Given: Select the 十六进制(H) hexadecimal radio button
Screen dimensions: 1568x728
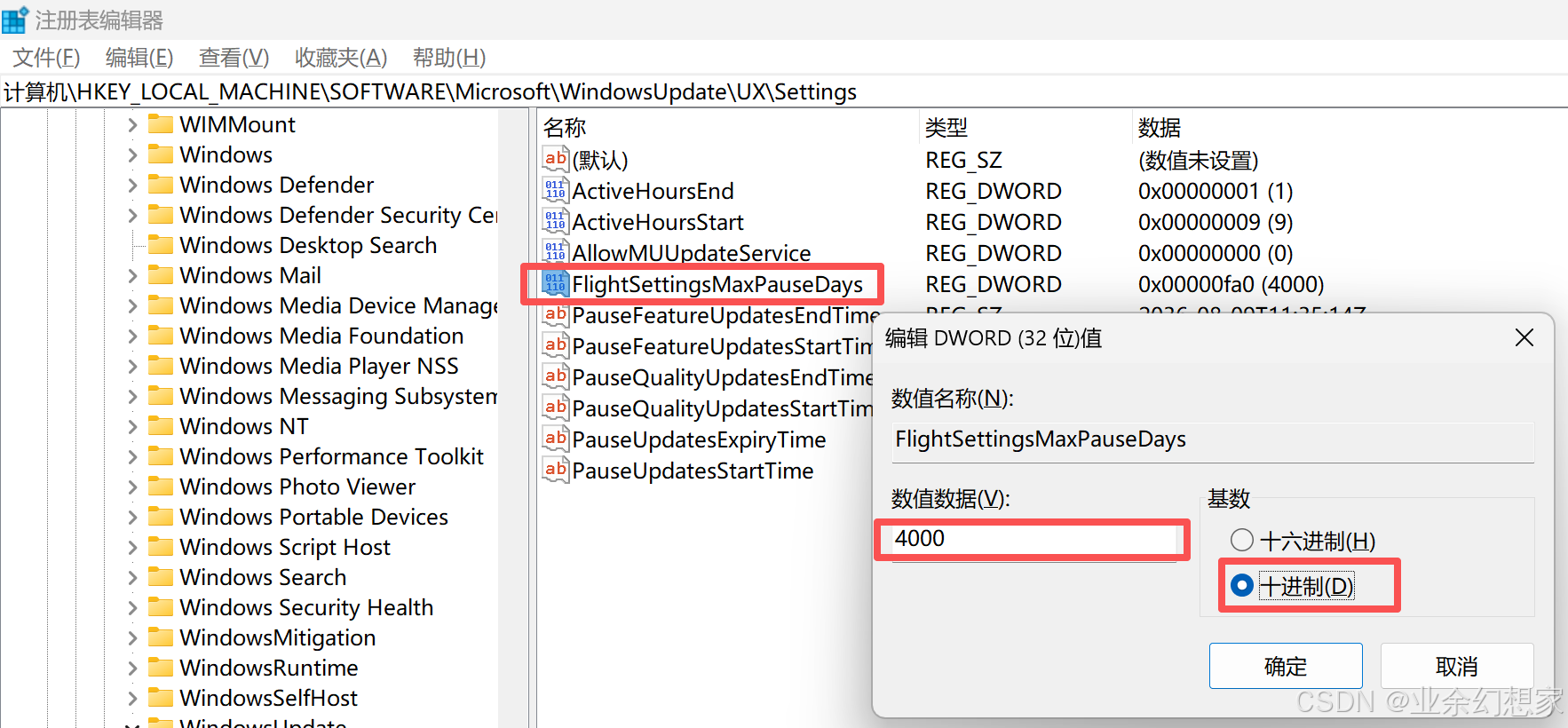Looking at the screenshot, I should coord(1242,540).
